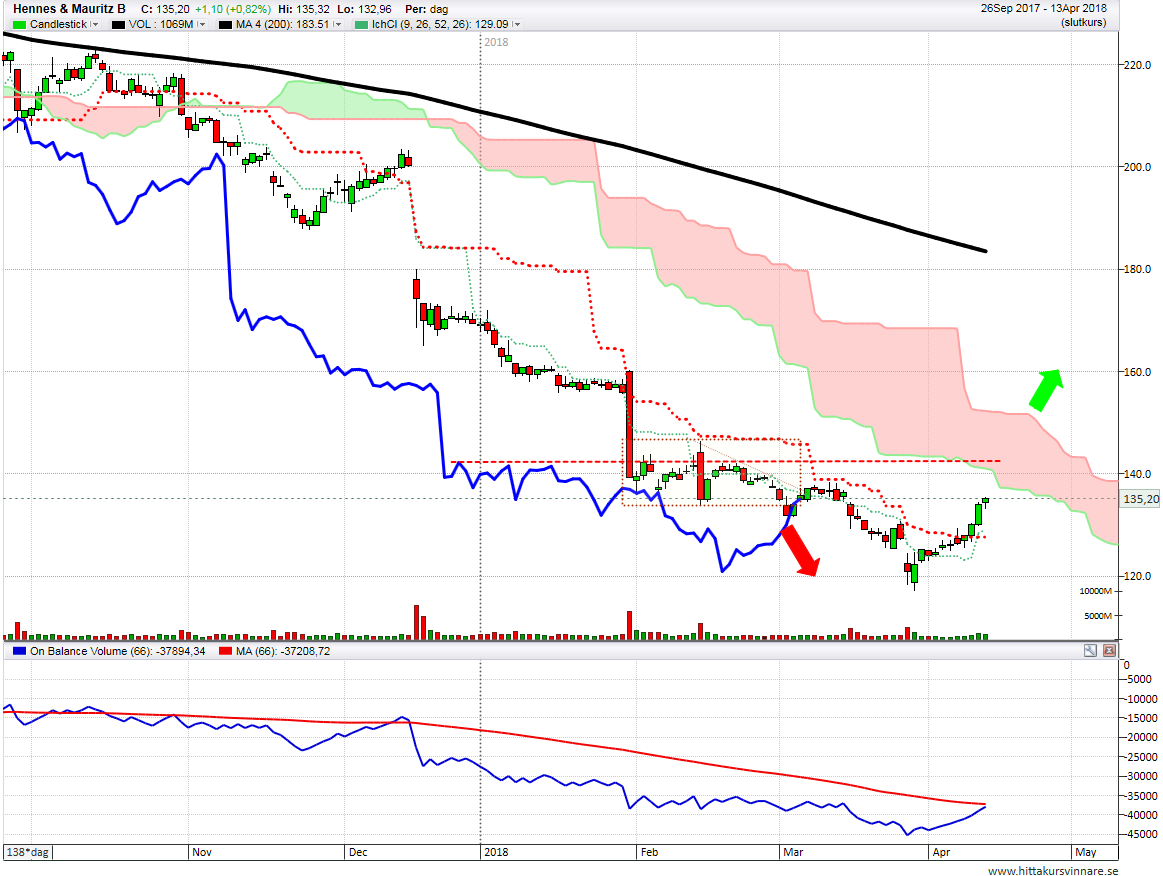Select the May marker on time axis
This screenshot has height=876, width=1163.
(1086, 852)
